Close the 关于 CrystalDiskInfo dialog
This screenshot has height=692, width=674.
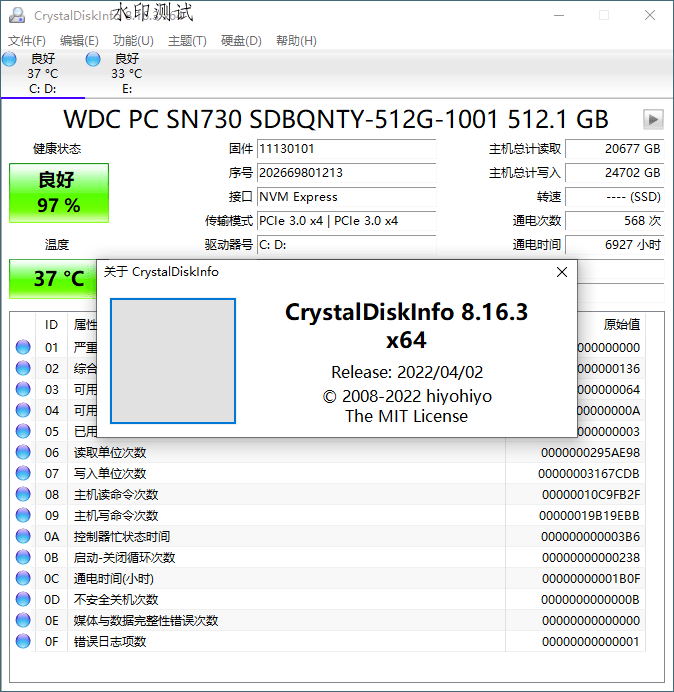pyautogui.click(x=561, y=272)
